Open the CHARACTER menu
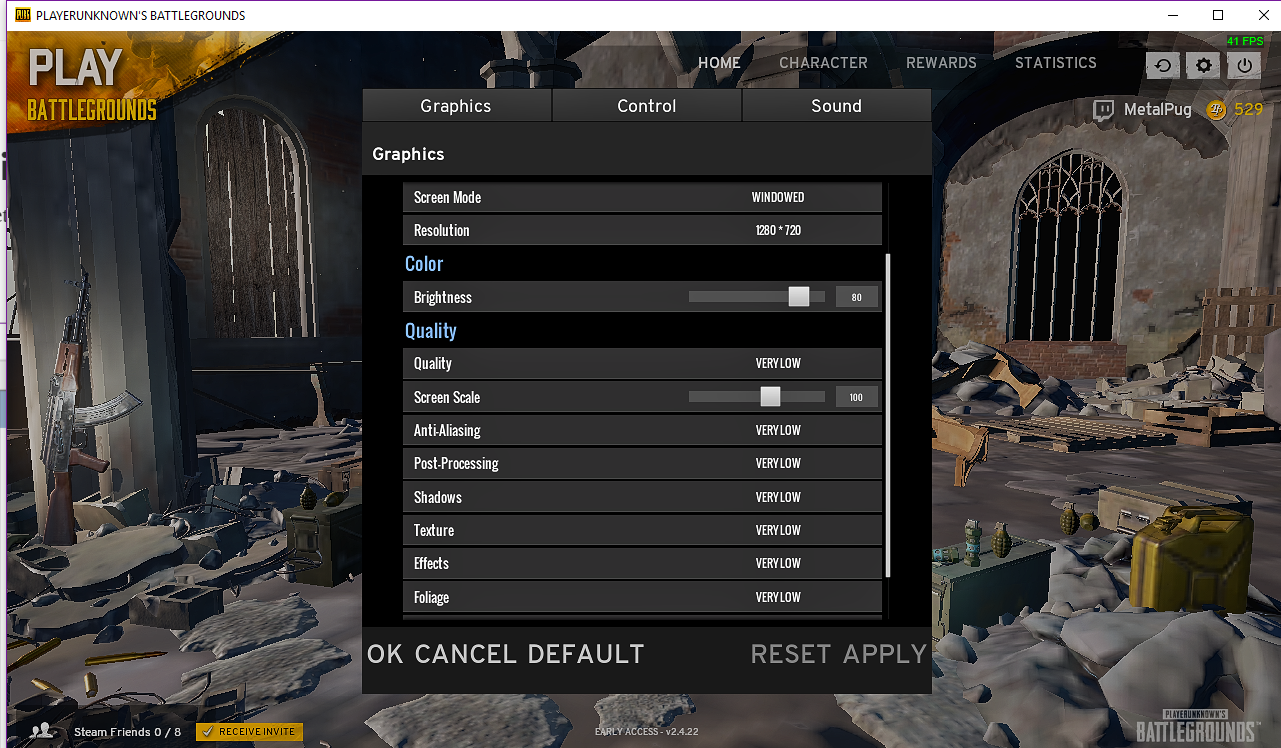The image size is (1281, 748). (x=823, y=63)
